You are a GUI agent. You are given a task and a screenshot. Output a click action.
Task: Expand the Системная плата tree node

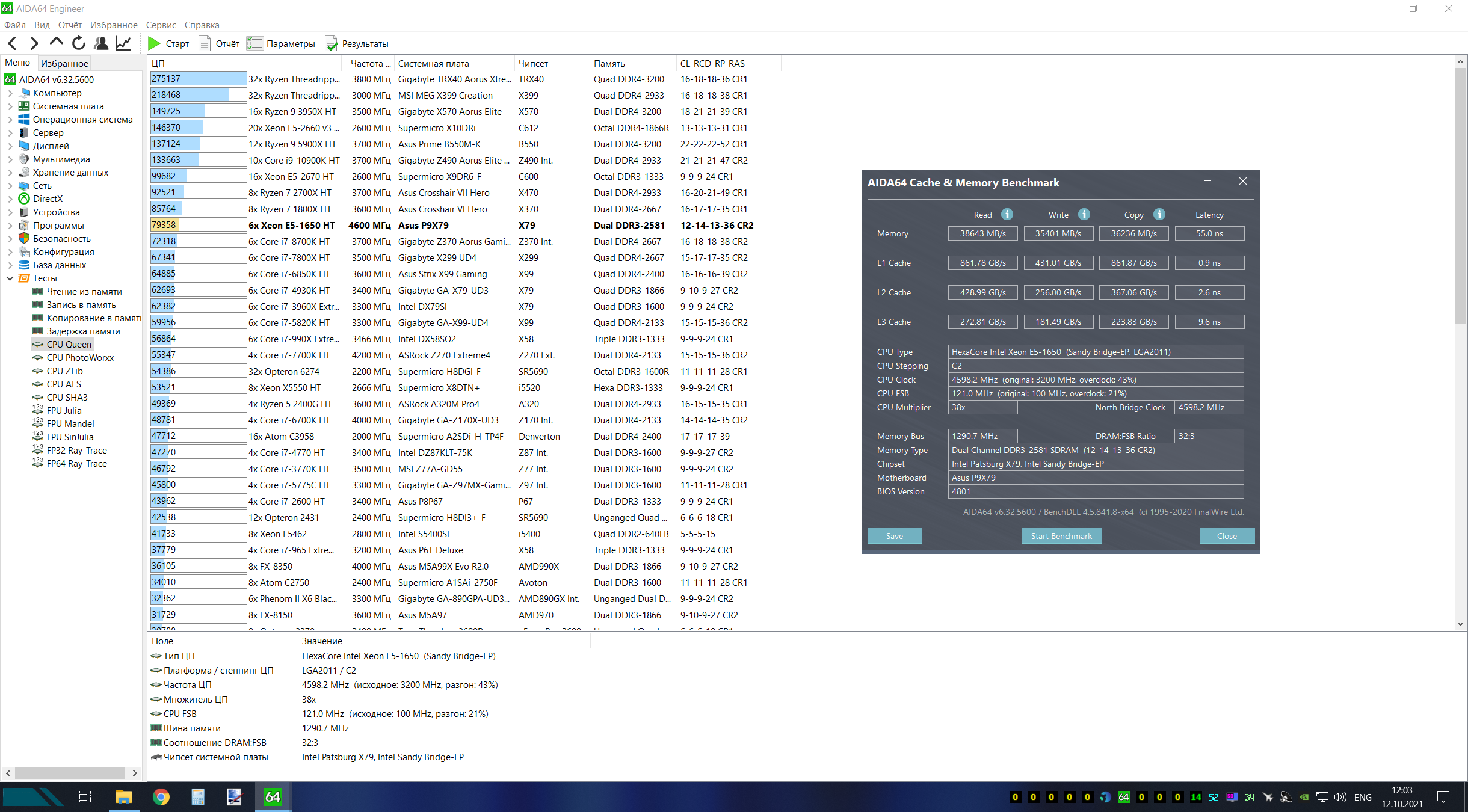10,106
